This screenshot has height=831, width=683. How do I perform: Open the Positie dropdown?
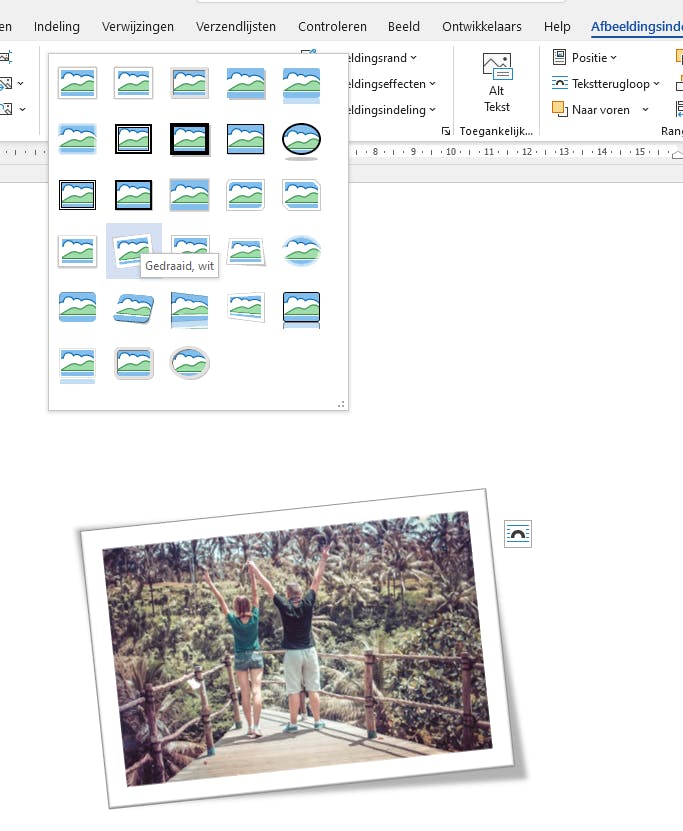pos(584,57)
